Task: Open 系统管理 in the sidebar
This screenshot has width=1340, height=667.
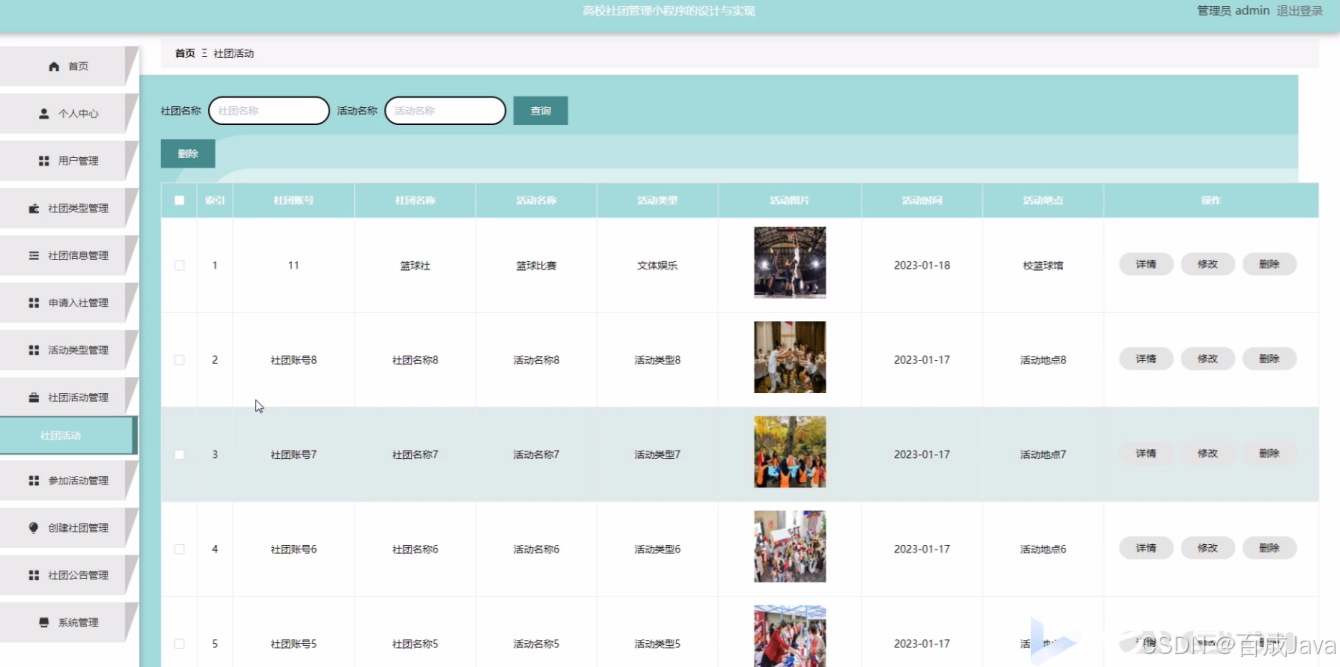Action: coord(68,622)
